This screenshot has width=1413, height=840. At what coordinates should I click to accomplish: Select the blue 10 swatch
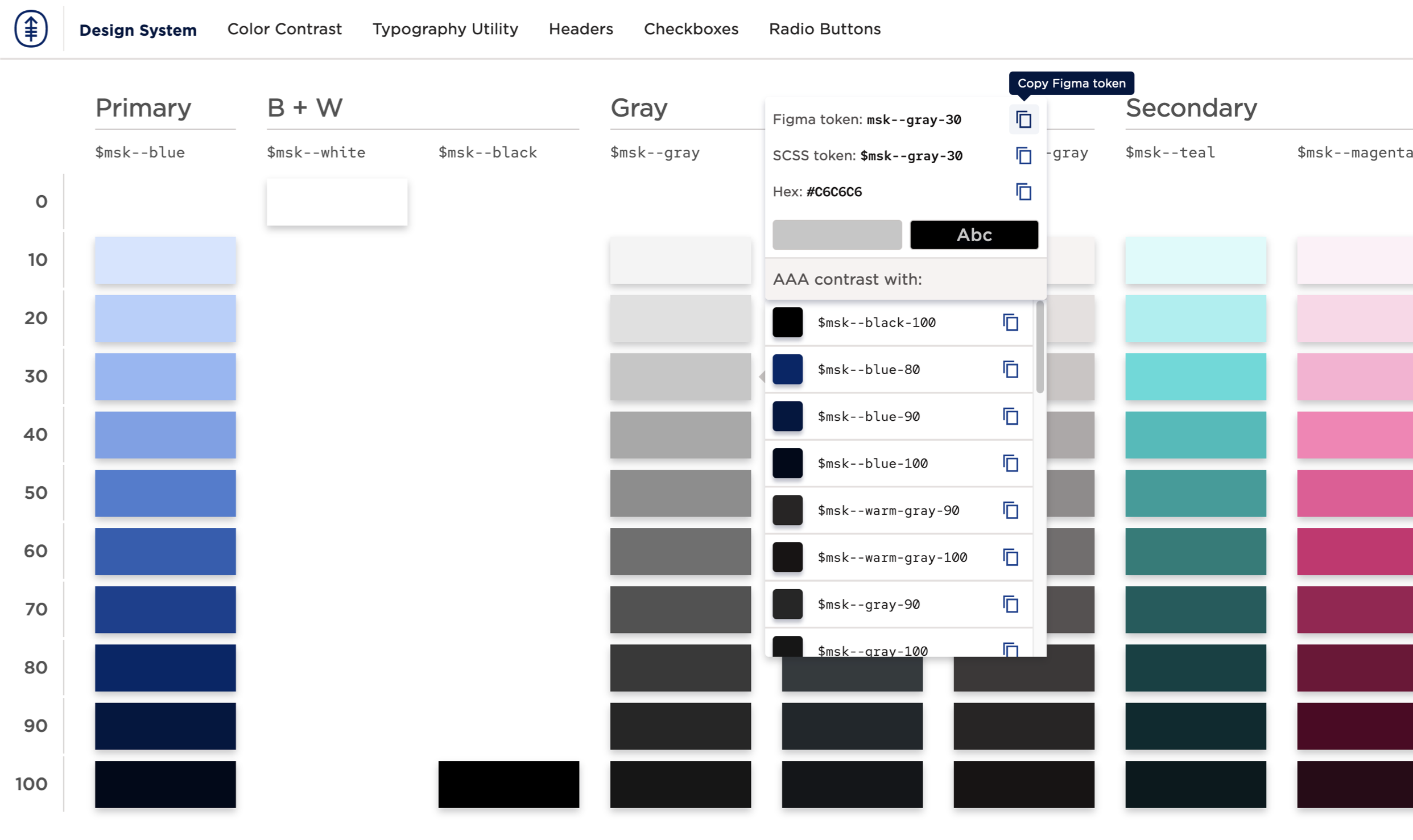point(166,260)
